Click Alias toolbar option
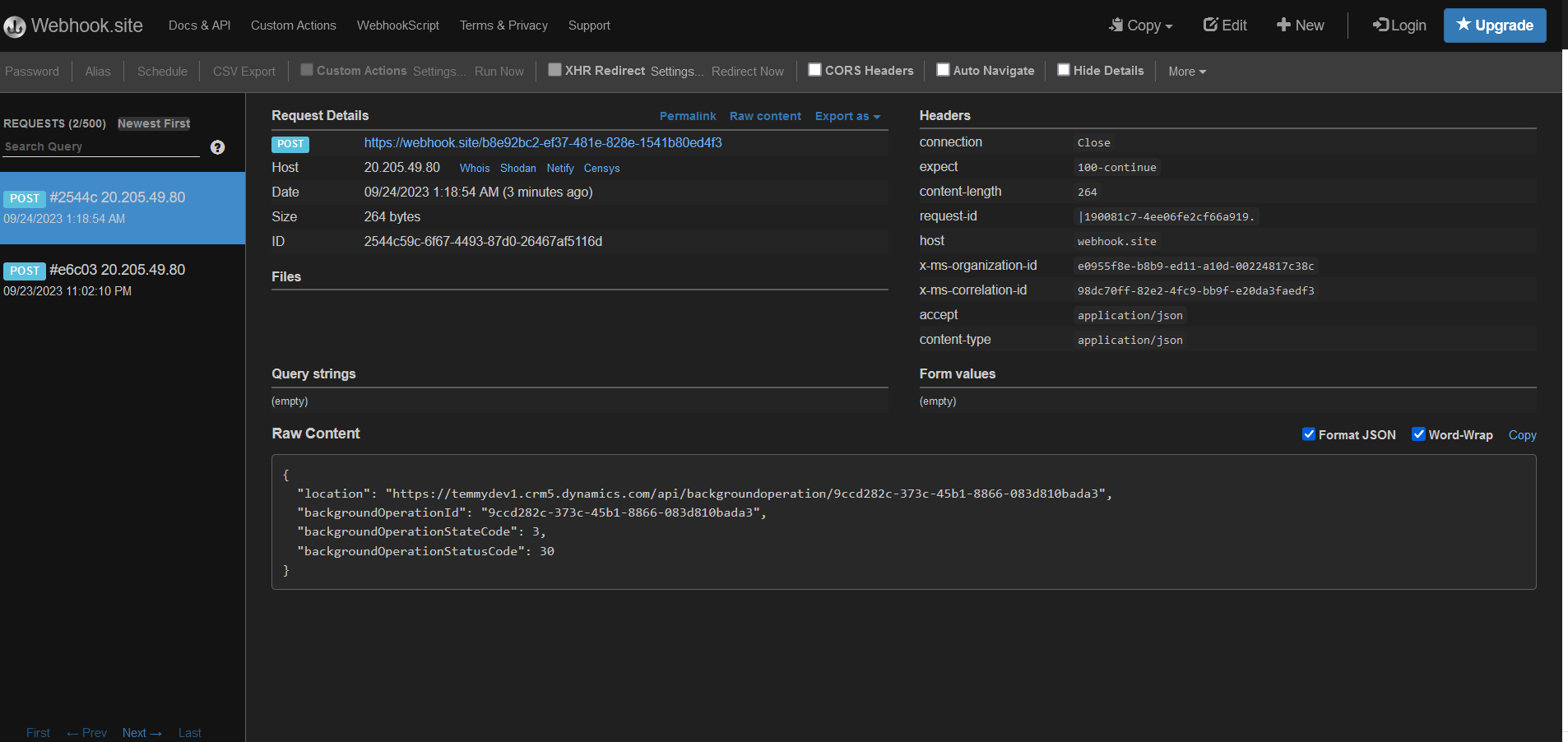 [x=98, y=72]
